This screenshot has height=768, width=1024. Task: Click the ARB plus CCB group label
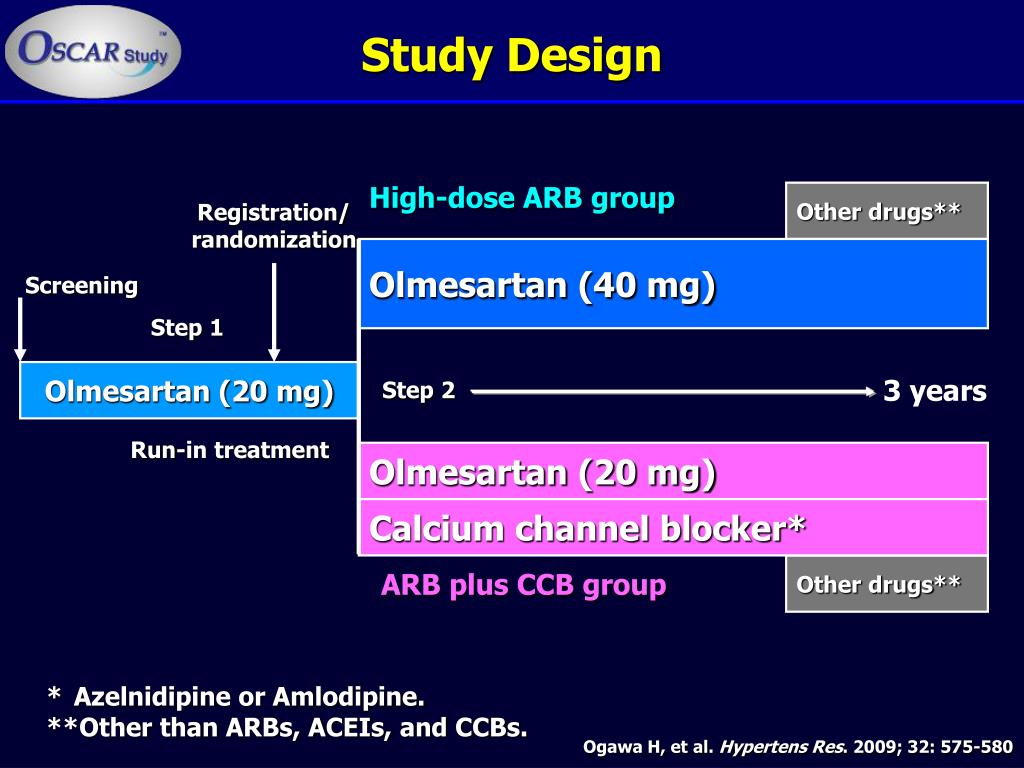(x=523, y=584)
